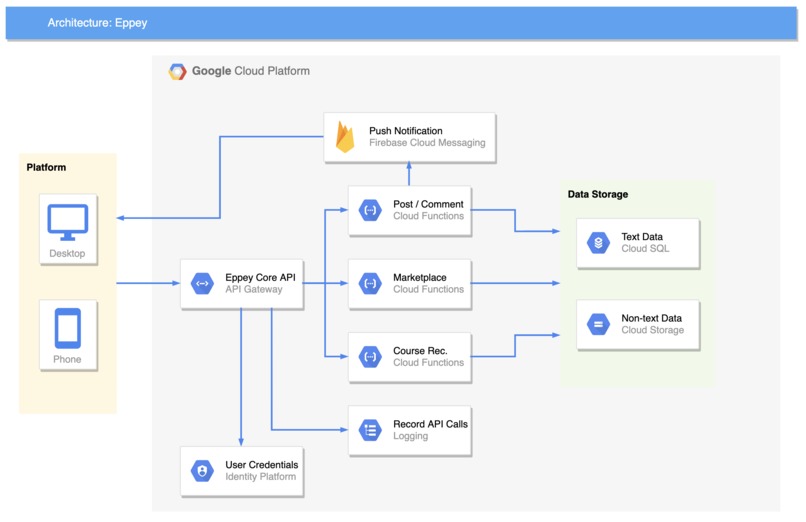Click the Cloud SQL database icon
Viewport: 806px width, 522px height.
pyautogui.click(x=598, y=243)
